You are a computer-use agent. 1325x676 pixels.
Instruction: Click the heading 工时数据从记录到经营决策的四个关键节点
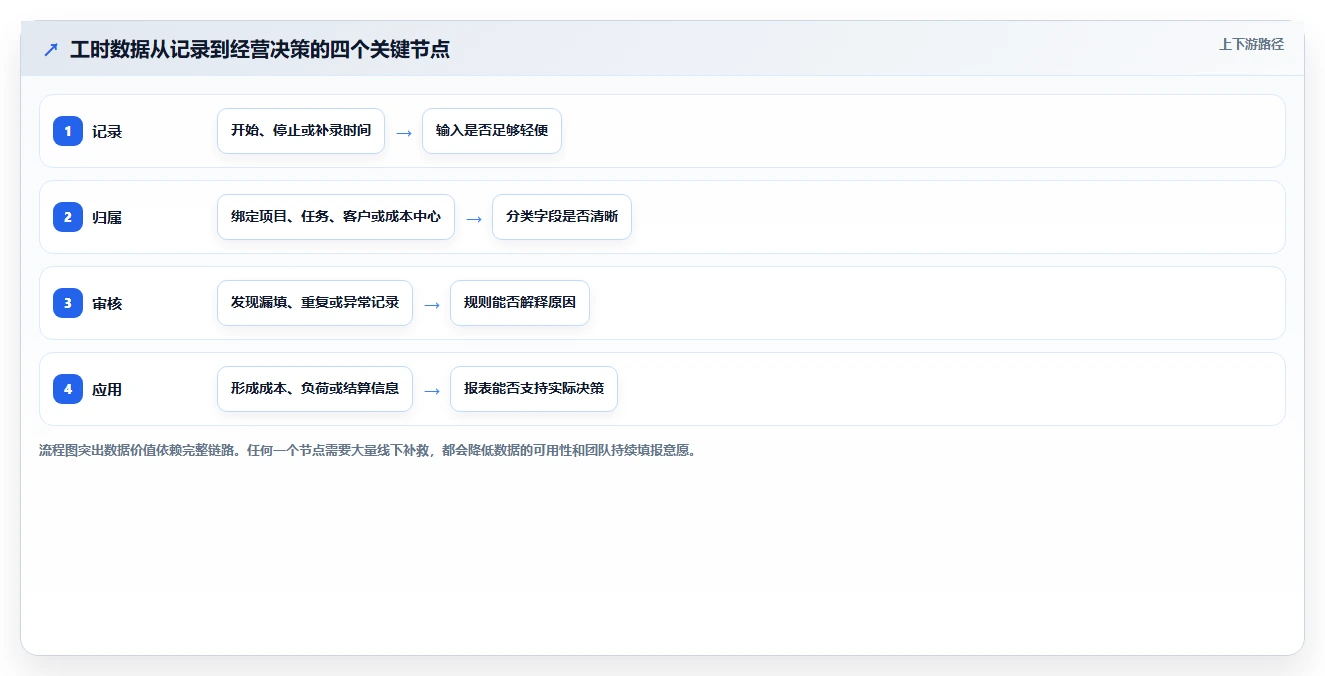pos(260,49)
